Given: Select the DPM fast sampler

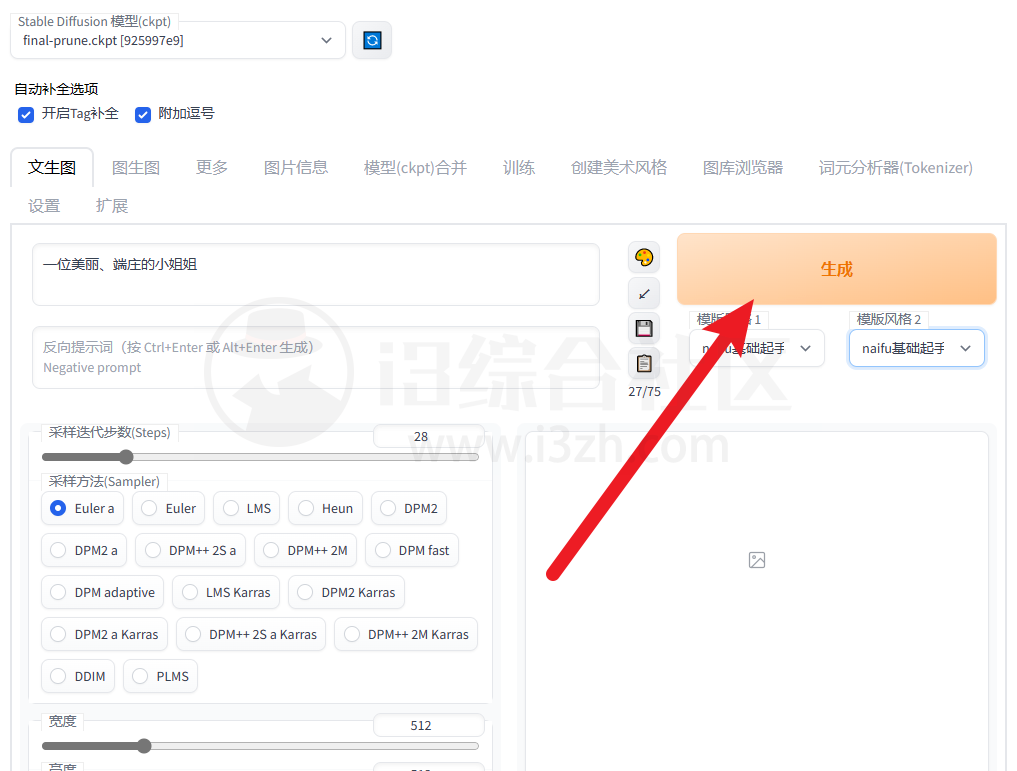Looking at the screenshot, I should pos(412,551).
